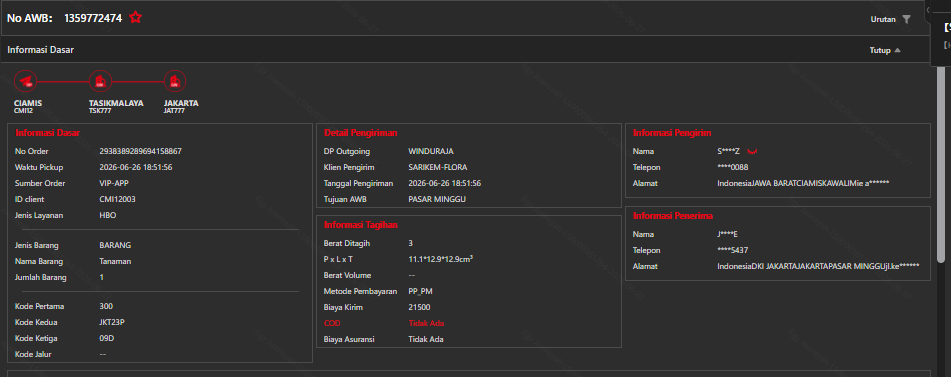This screenshot has width=951, height=377.
Task: Click the JAKARTA gateway stage icon
Action: (x=175, y=81)
